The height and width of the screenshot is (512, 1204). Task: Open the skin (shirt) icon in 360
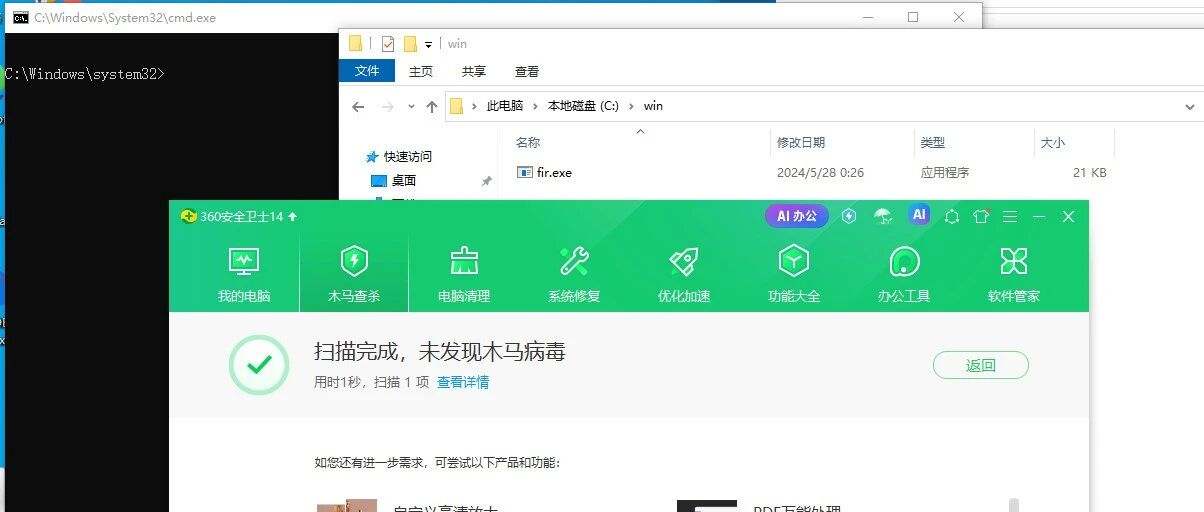[x=981, y=216]
